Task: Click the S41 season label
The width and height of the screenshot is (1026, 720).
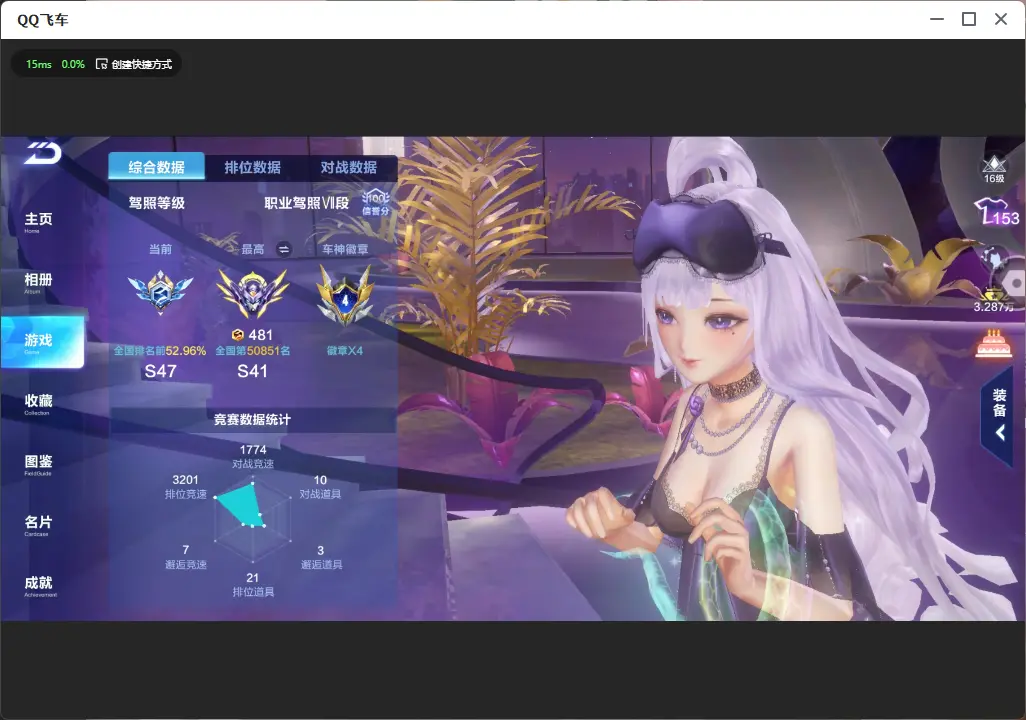Action: 253,371
